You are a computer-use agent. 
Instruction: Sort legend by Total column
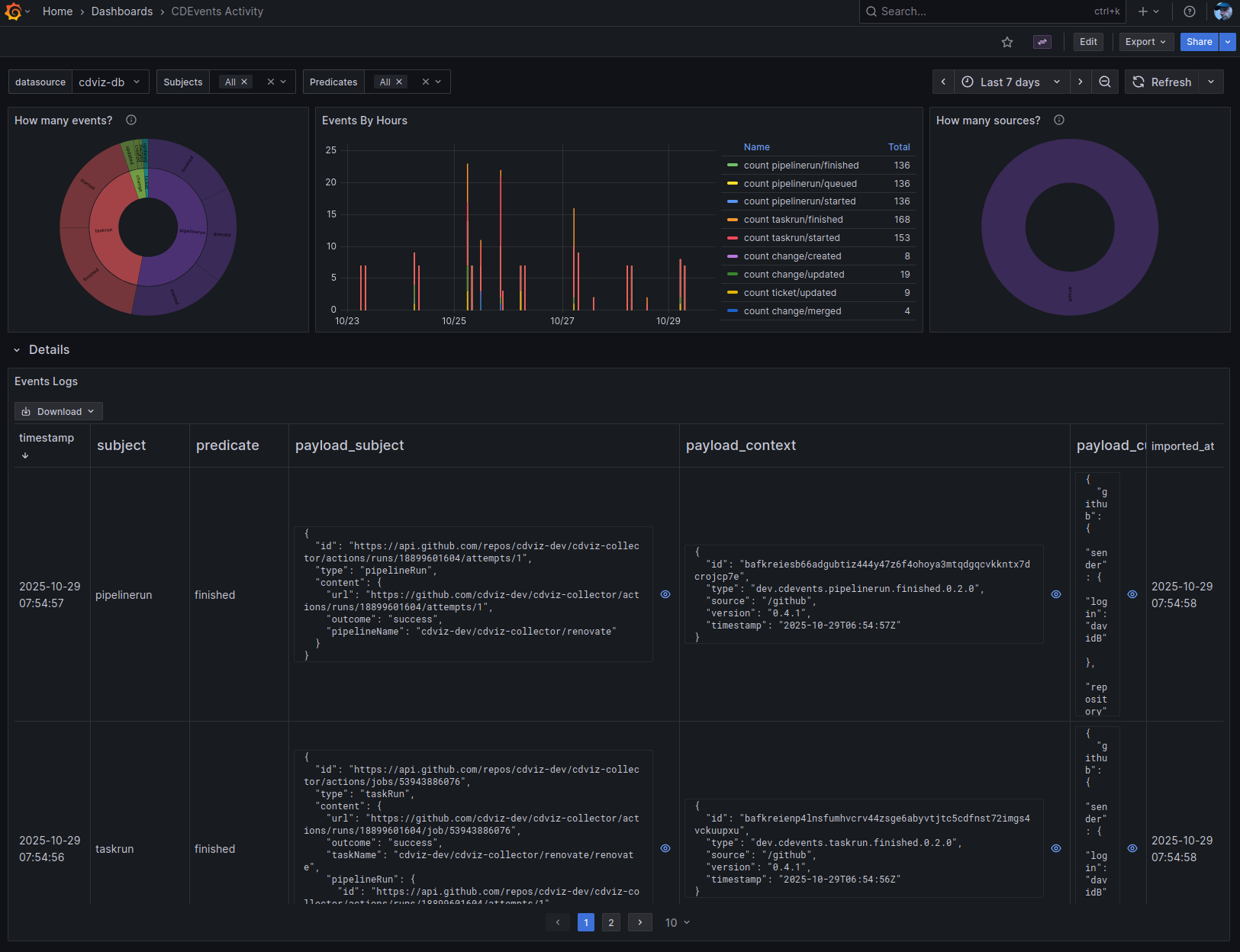click(x=899, y=147)
